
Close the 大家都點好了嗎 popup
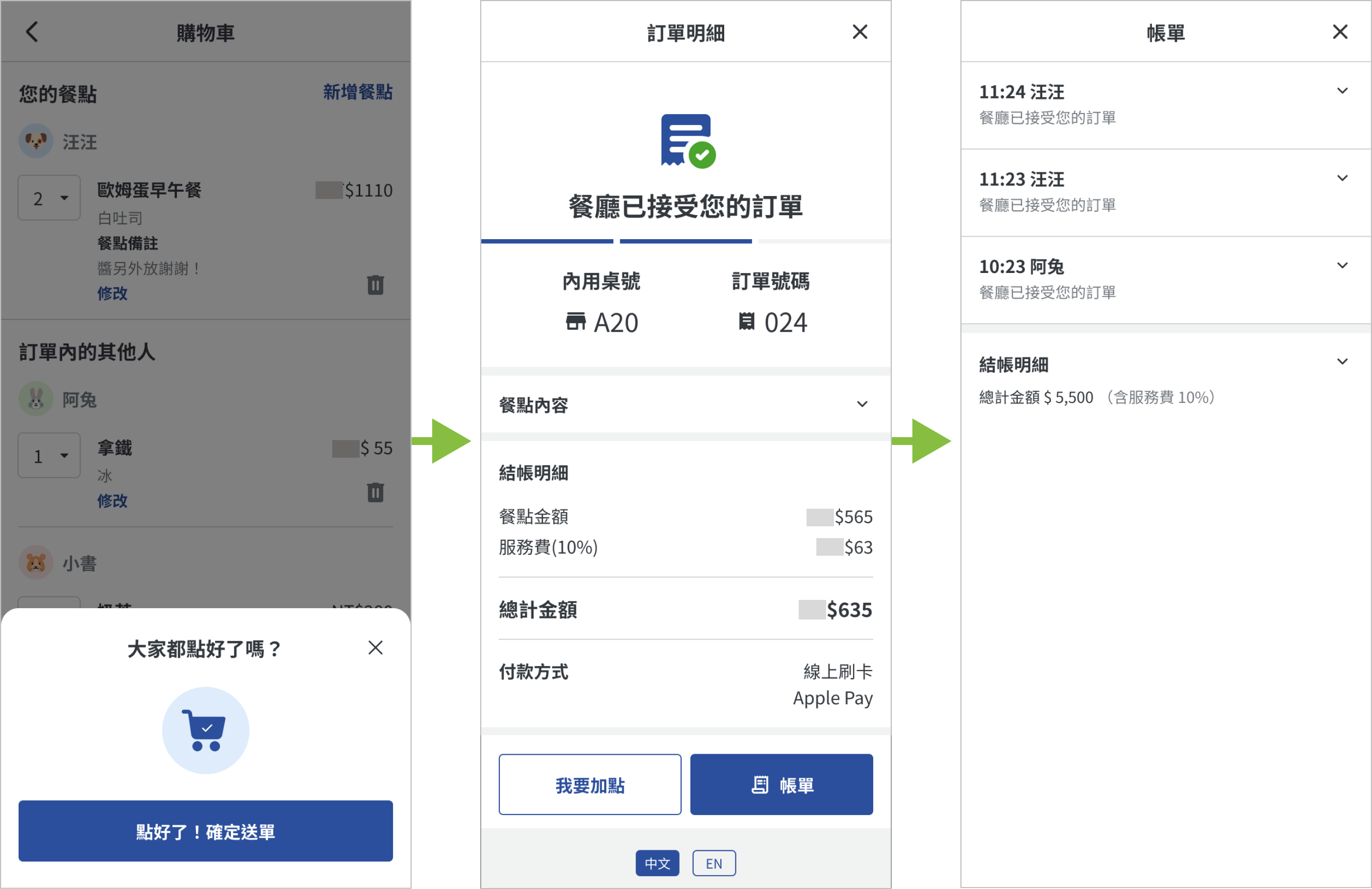click(375, 647)
